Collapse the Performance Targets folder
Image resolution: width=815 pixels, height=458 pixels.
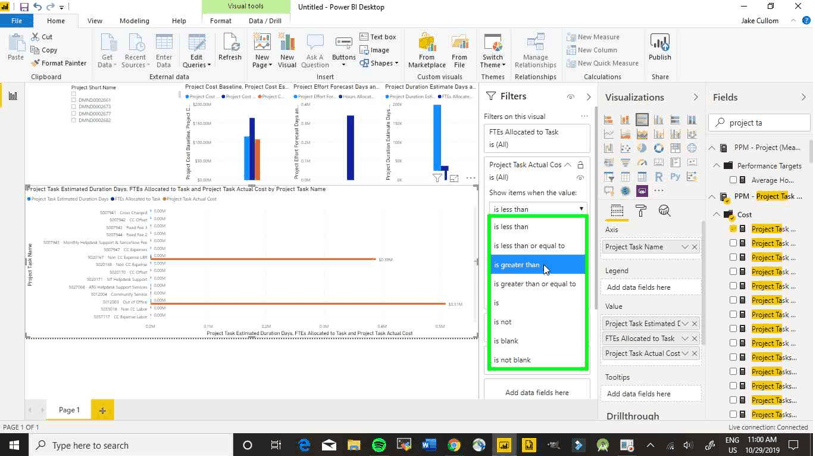click(717, 166)
